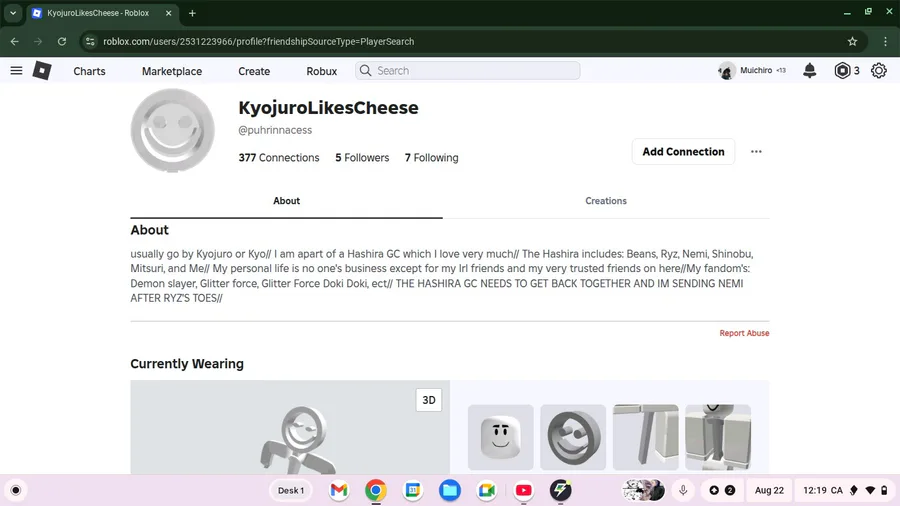Viewport: 900px width, 506px height.
Task: Open Gmail from the shelf
Action: (339, 490)
